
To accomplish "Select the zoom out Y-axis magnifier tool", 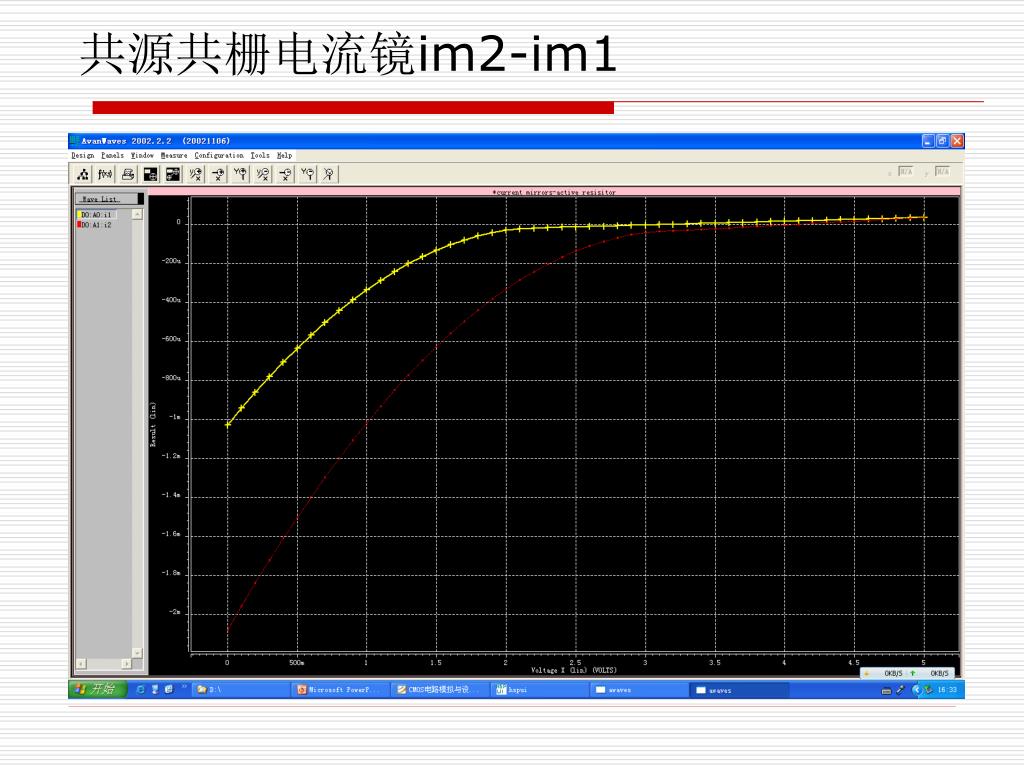I will (308, 174).
